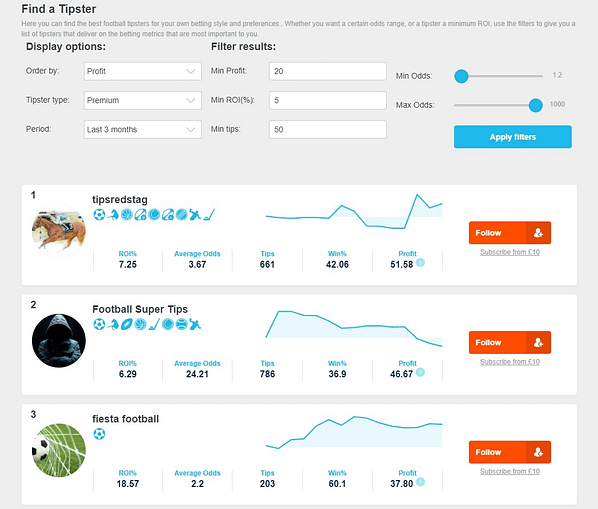Follow tipster fiesta football

(510, 452)
